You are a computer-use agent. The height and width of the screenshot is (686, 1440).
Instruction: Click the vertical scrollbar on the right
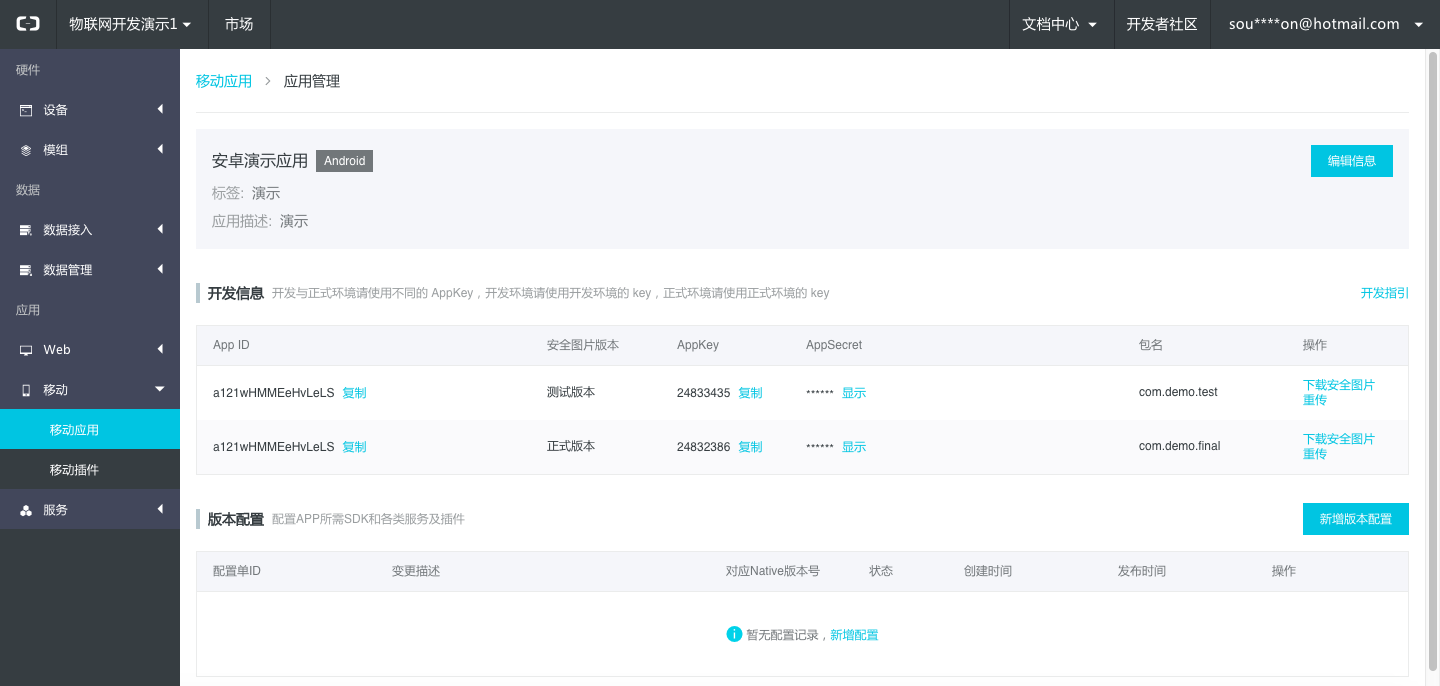coord(1432,360)
